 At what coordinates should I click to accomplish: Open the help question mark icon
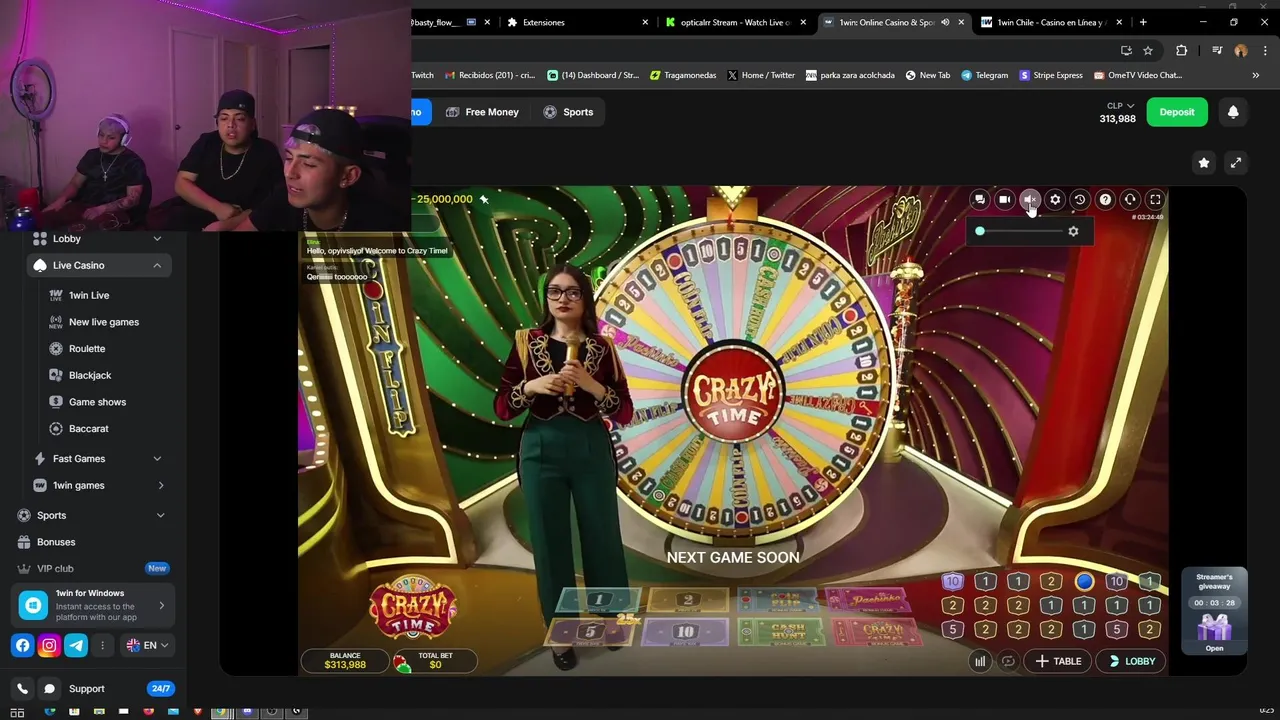pyautogui.click(x=1105, y=200)
